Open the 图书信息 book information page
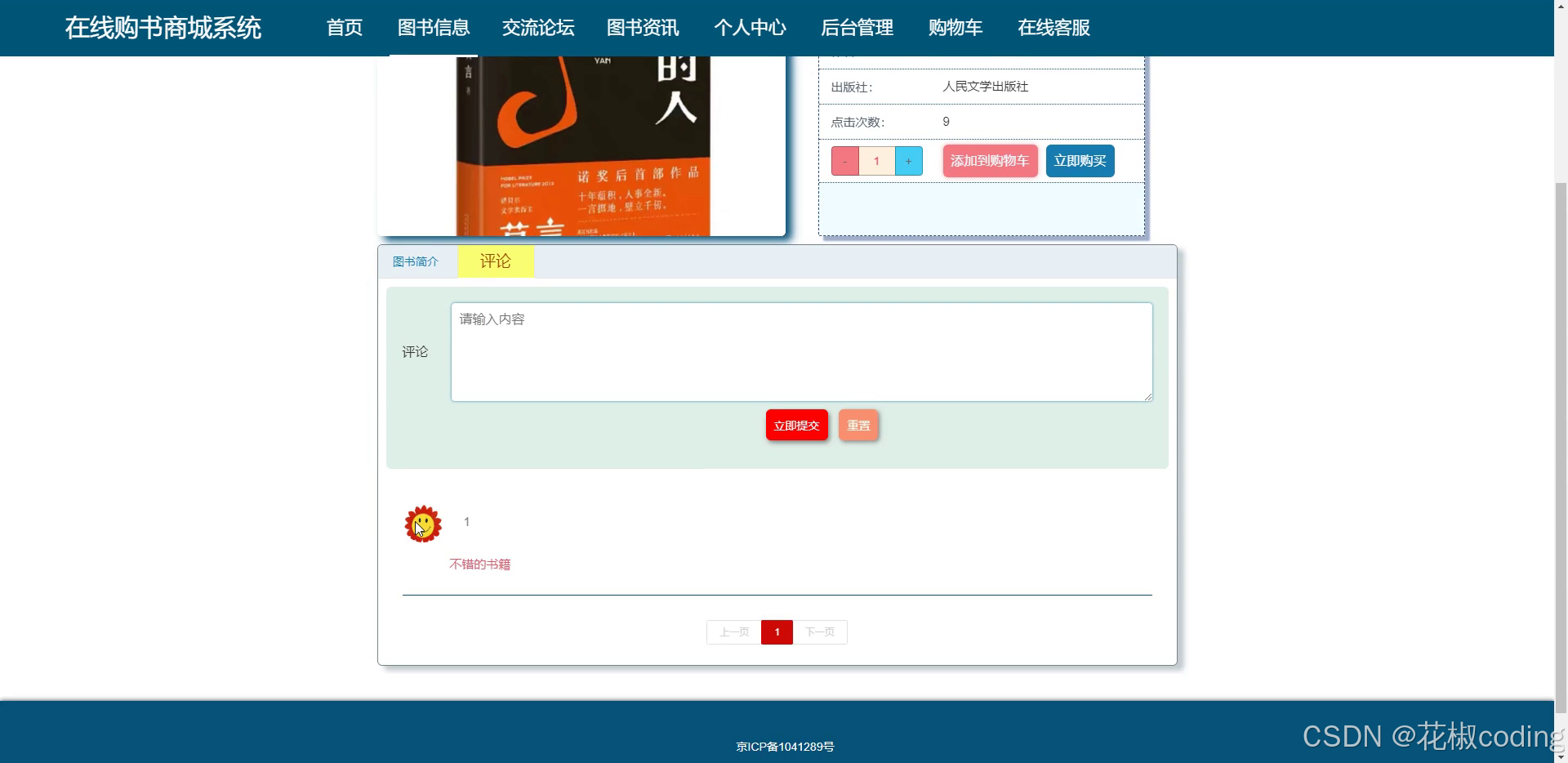 pos(433,27)
